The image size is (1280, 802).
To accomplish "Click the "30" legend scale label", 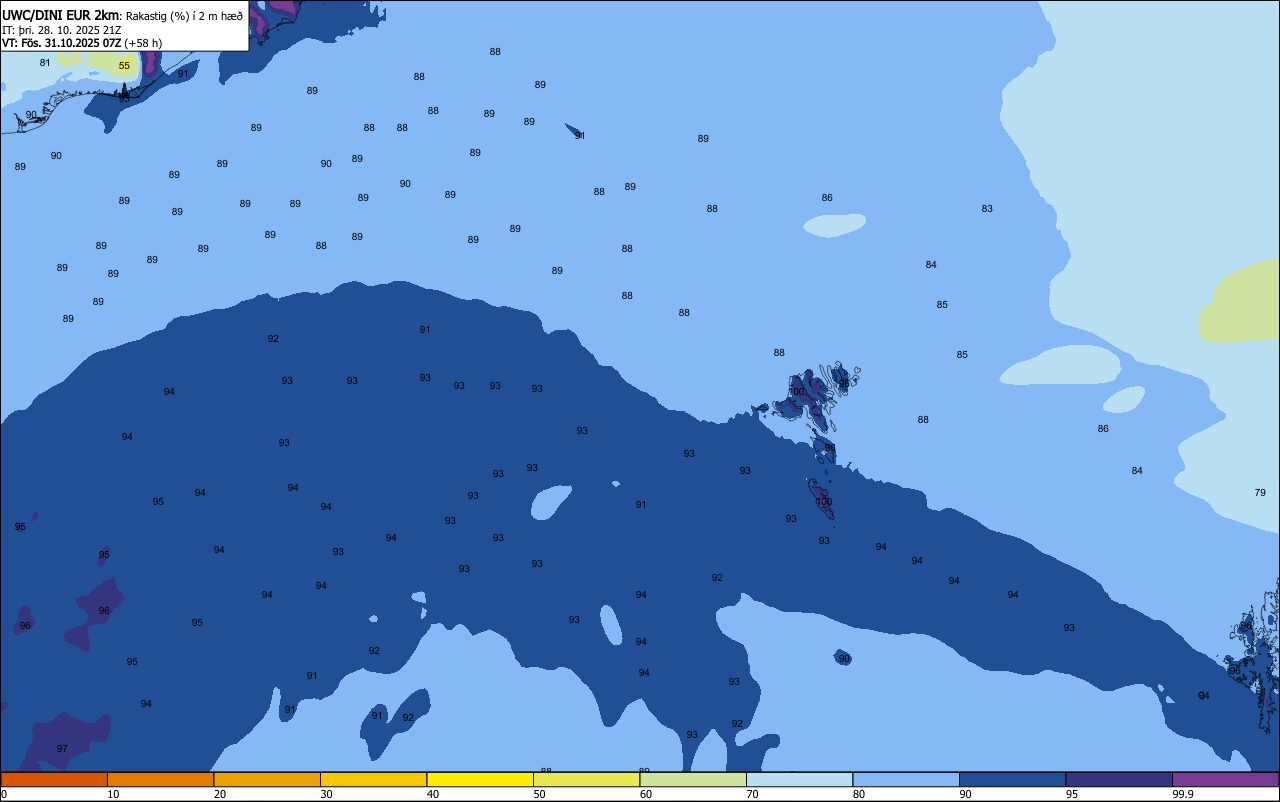I will click(326, 794).
